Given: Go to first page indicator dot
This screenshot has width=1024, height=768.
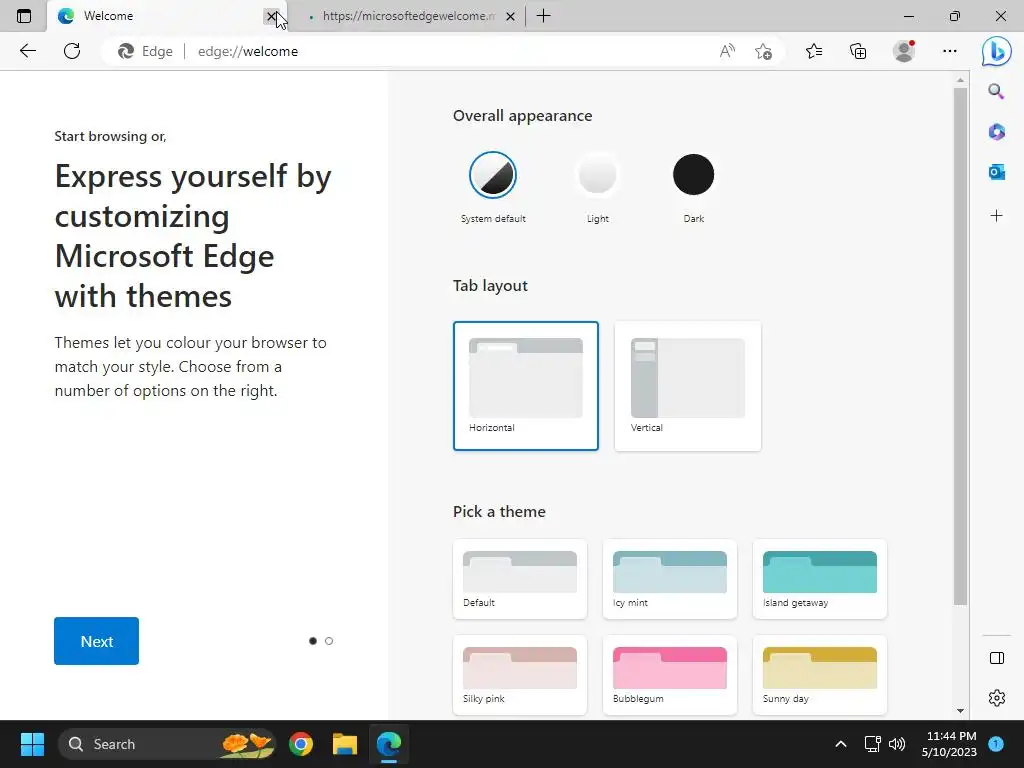Looking at the screenshot, I should [313, 641].
